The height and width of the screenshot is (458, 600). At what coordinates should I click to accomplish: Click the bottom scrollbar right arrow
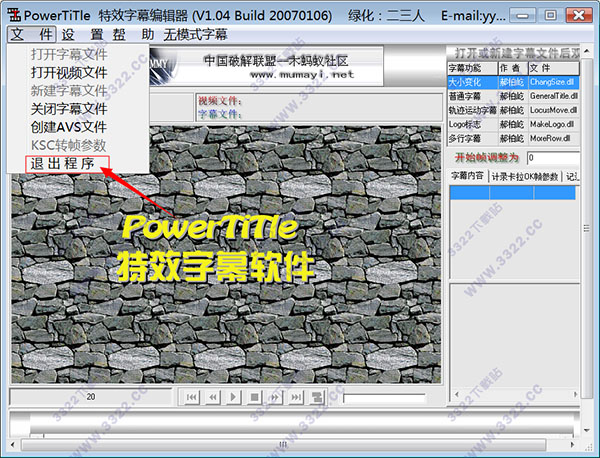click(x=572, y=445)
